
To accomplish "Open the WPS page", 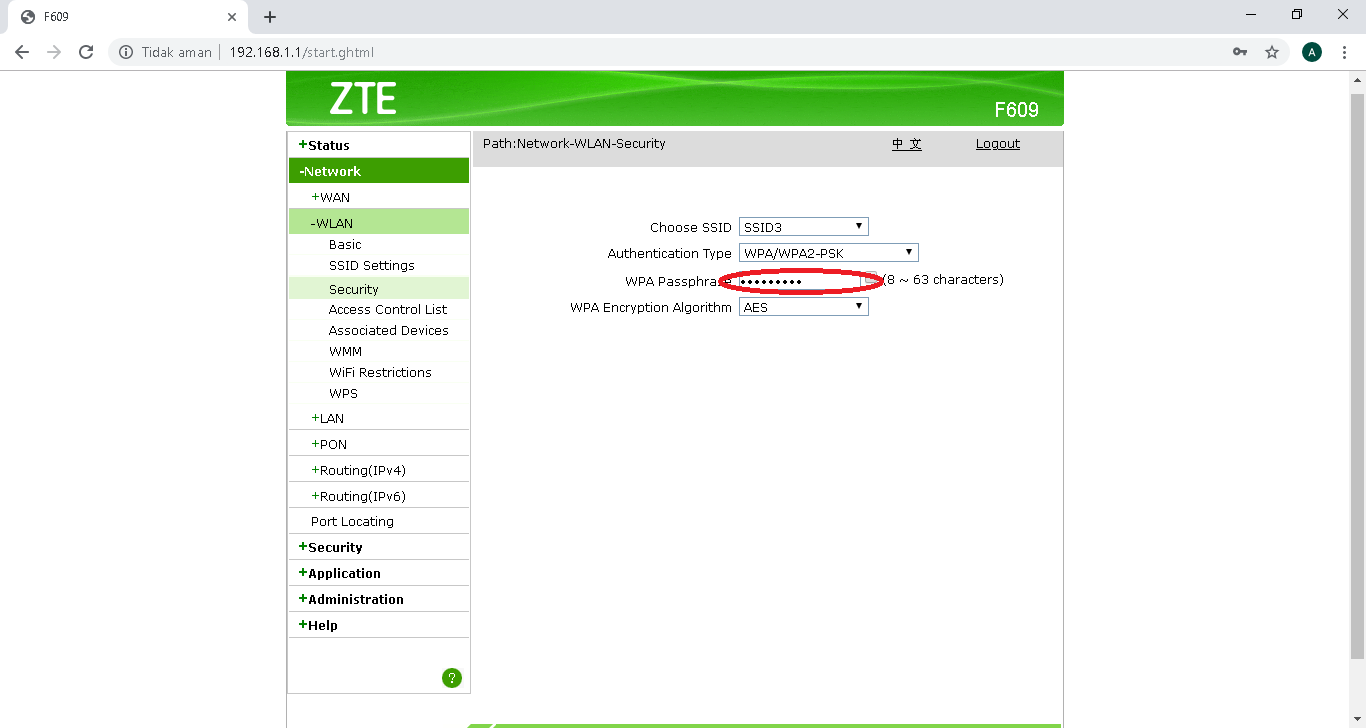I will point(343,393).
